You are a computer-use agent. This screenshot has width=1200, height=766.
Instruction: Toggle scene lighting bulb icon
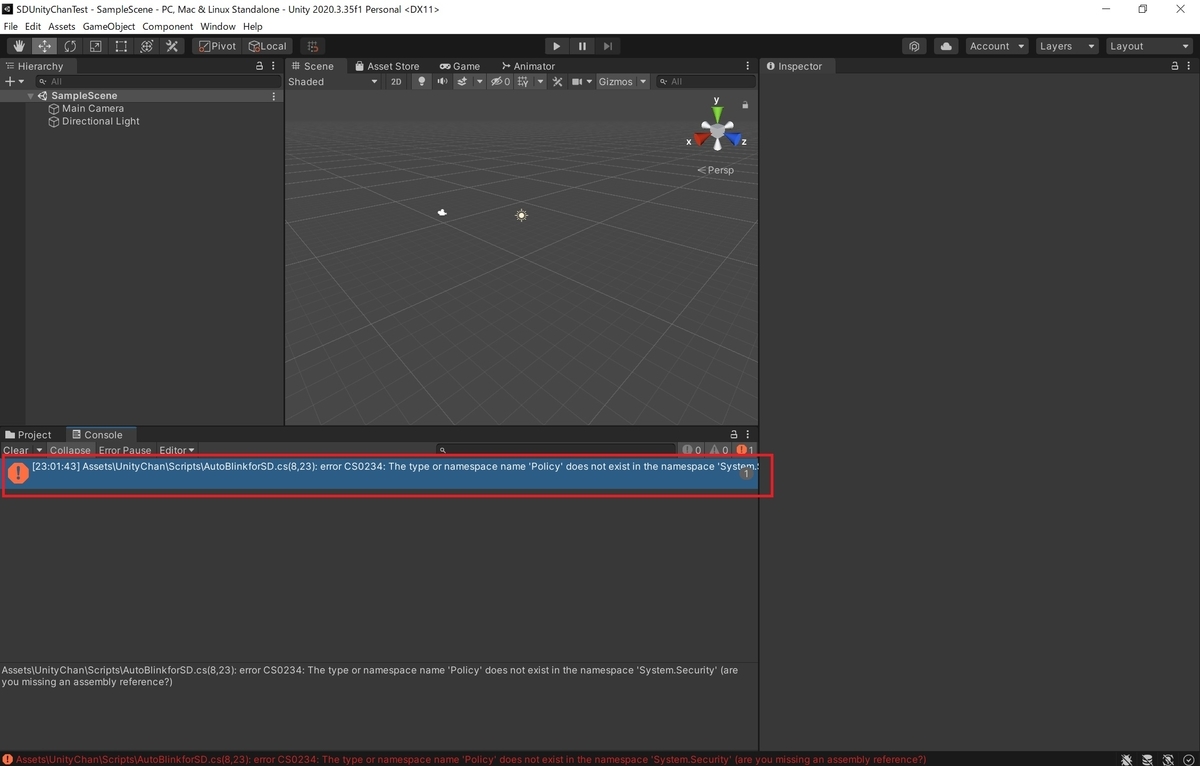421,82
